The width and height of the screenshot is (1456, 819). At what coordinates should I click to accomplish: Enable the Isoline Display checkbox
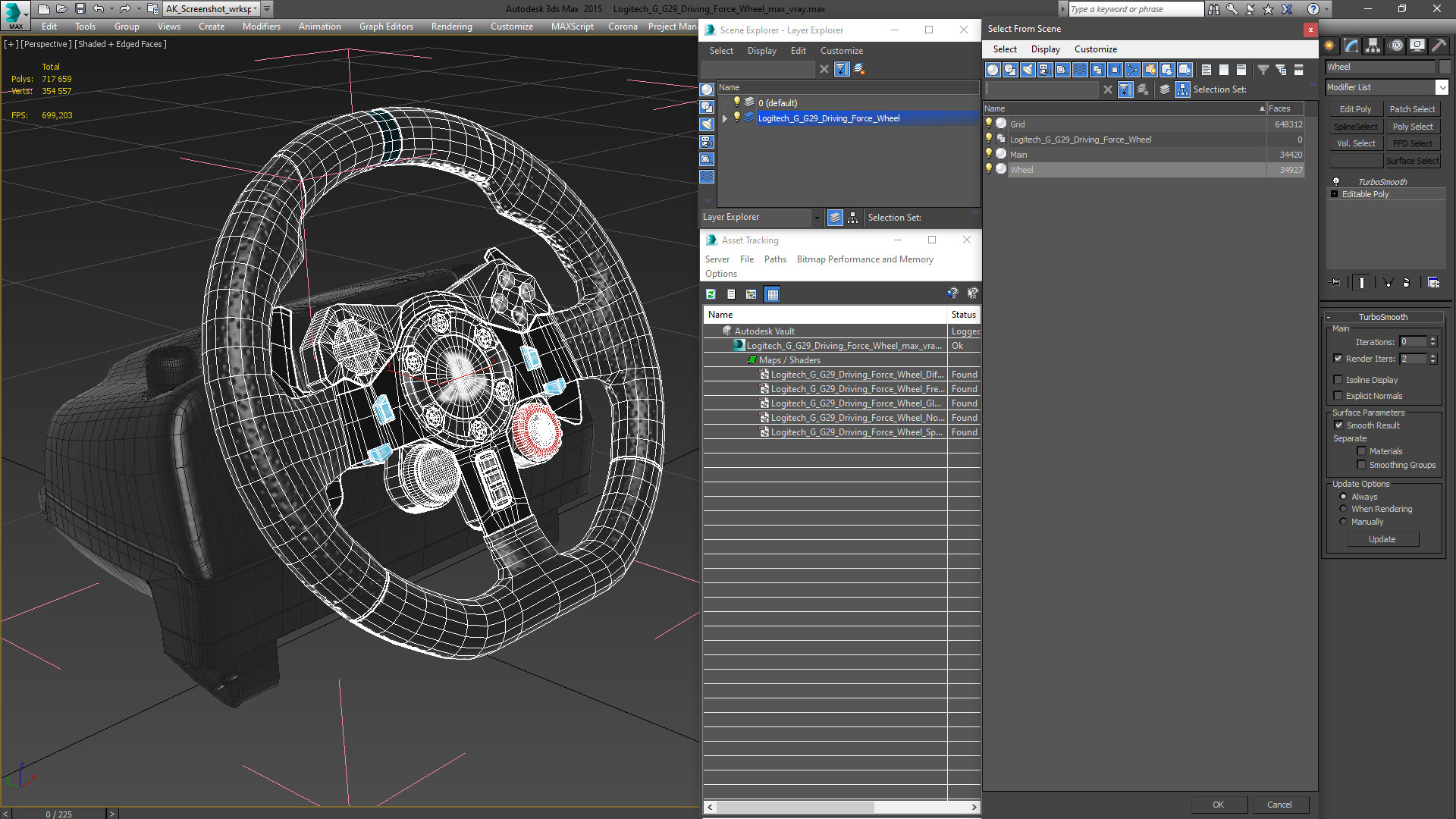click(1338, 380)
